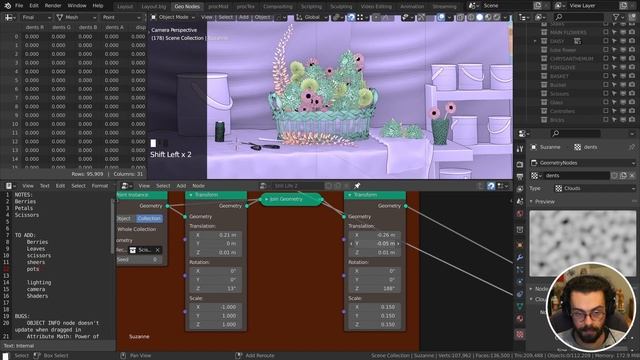The image size is (640, 360).
Task: Open the outliner filter funnel dropdown
Action: (618, 17)
